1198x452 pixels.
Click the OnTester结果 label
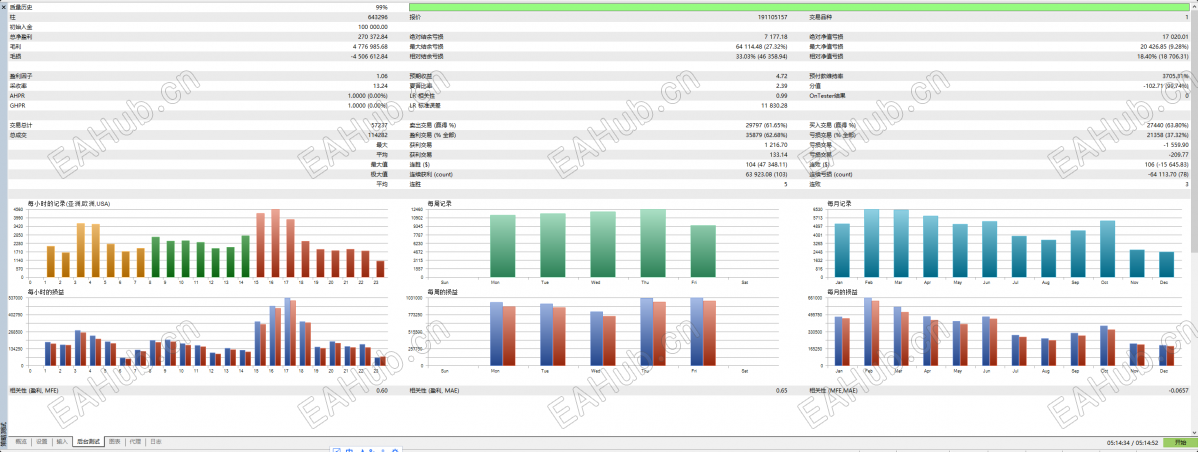[827, 96]
